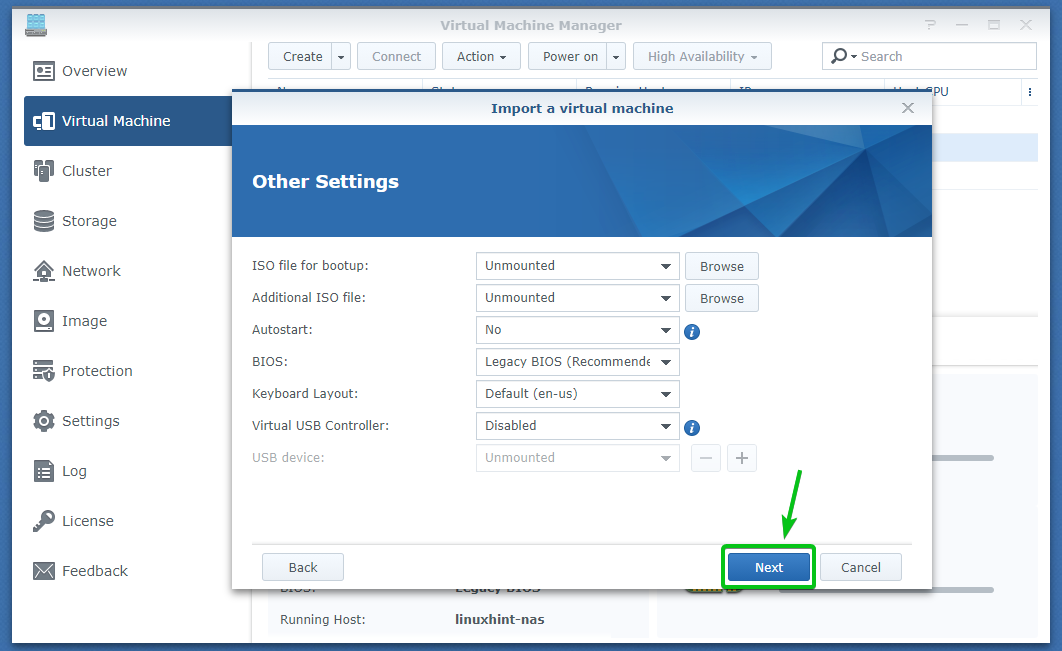Open the ISO file for bootup dropdown
The image size is (1062, 651).
click(577, 266)
